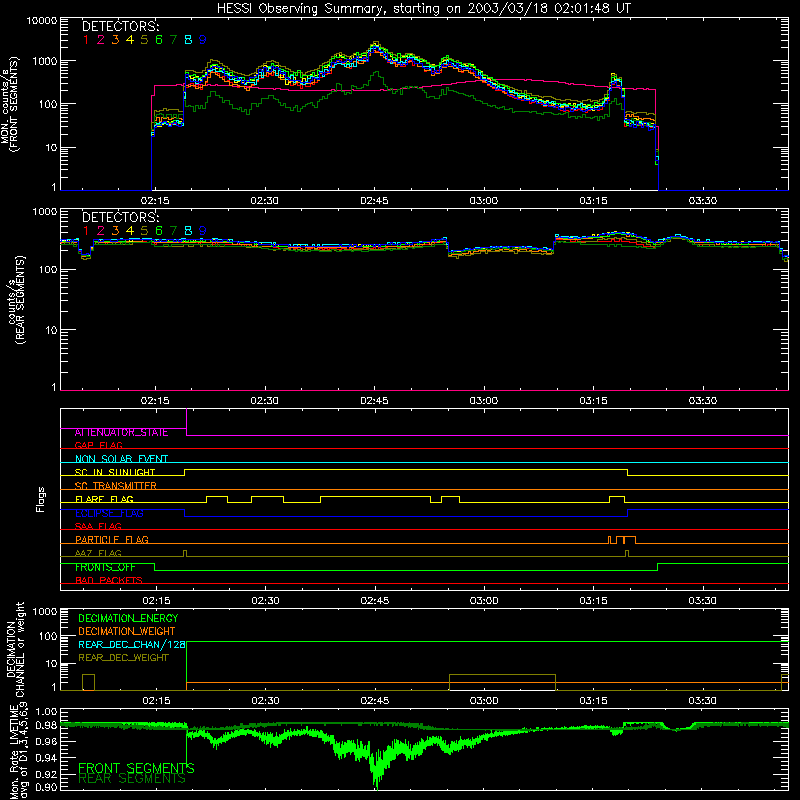Click the DECIMATION_ENERGY legend label
The image size is (800, 800).
click(x=128, y=618)
